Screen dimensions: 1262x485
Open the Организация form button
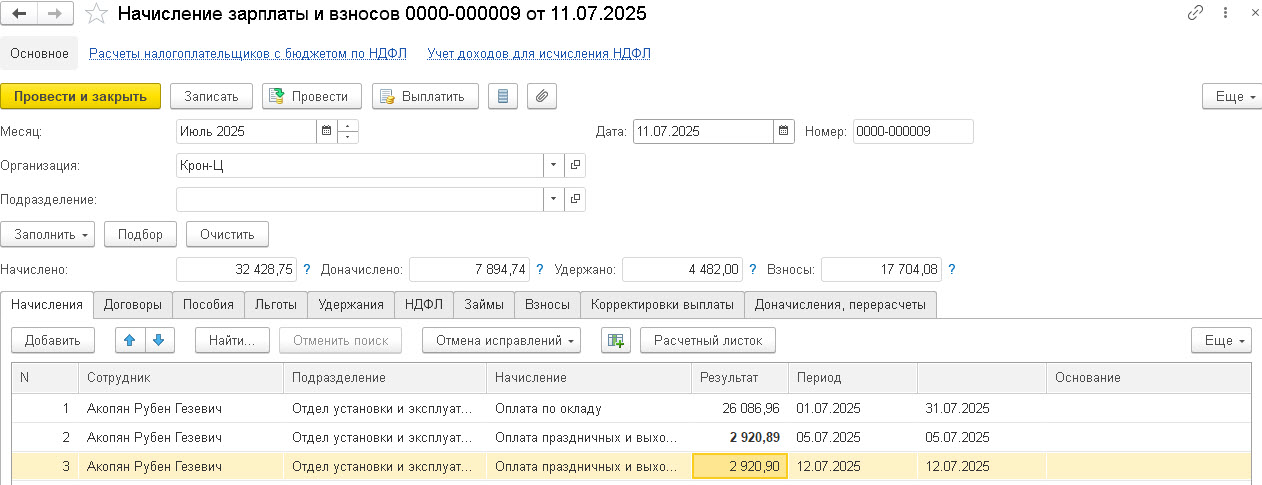click(x=576, y=165)
